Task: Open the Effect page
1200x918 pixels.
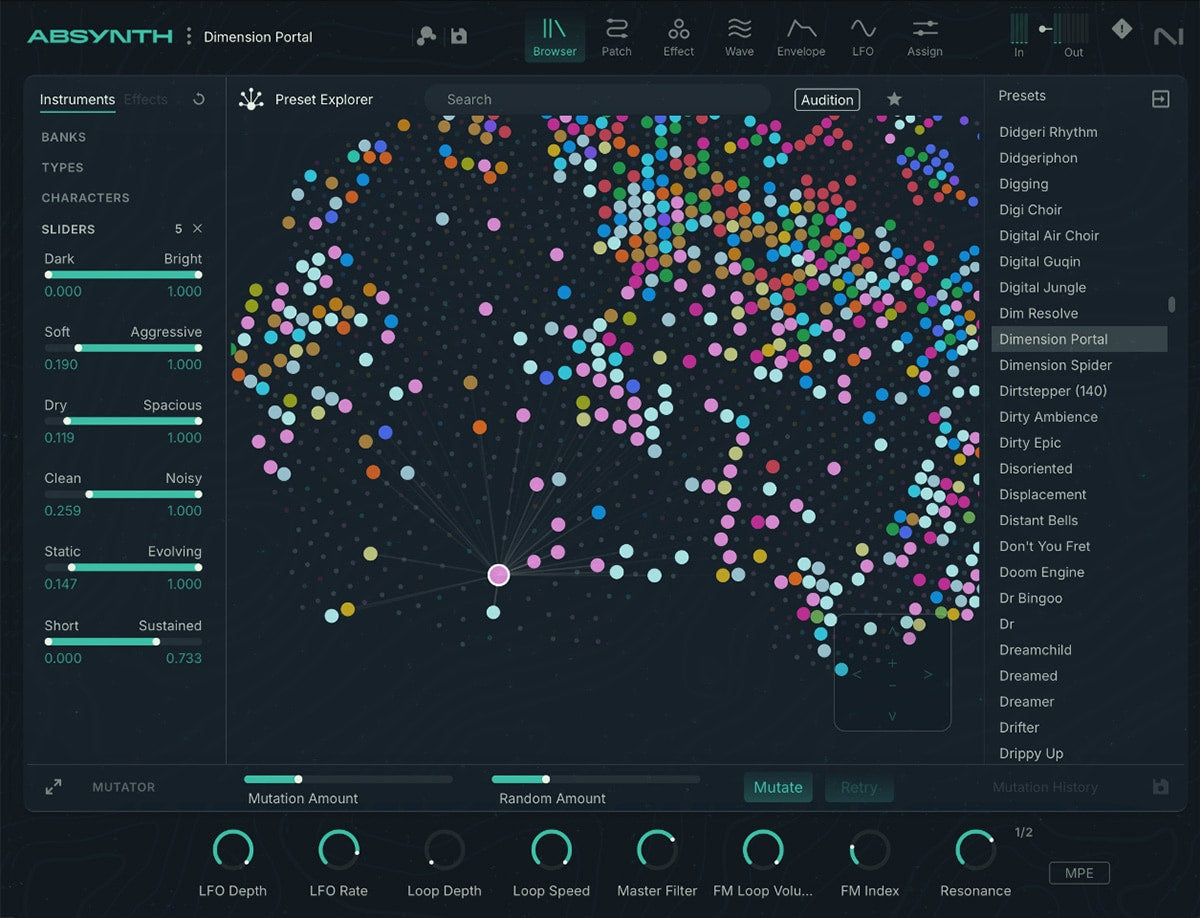Action: click(678, 37)
